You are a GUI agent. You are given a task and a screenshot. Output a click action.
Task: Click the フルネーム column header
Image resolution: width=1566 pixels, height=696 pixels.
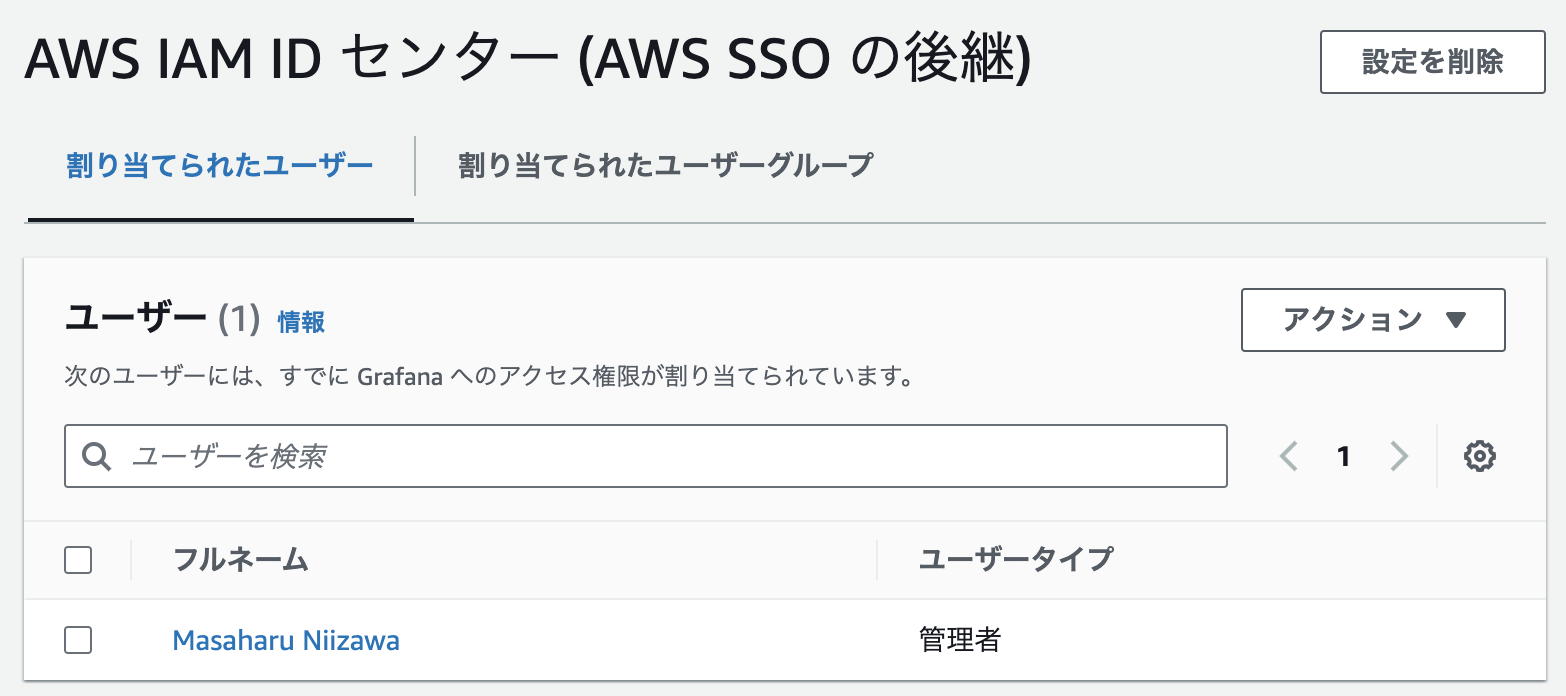coord(241,560)
